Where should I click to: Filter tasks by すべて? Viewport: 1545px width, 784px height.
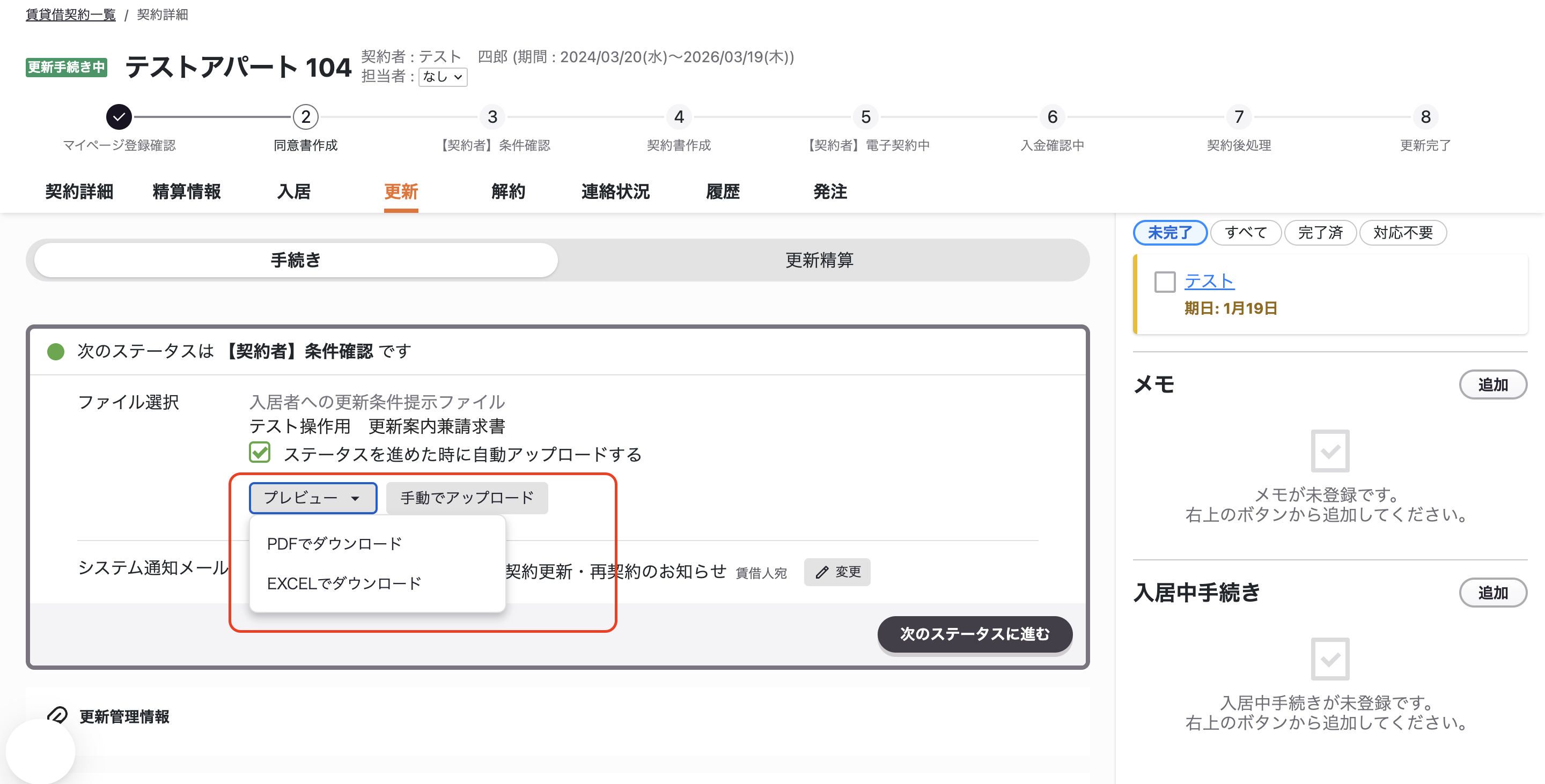tap(1246, 233)
